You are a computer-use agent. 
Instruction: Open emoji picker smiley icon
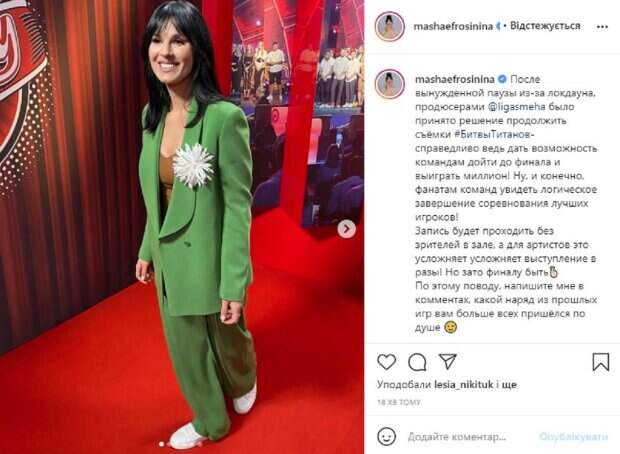point(386,437)
